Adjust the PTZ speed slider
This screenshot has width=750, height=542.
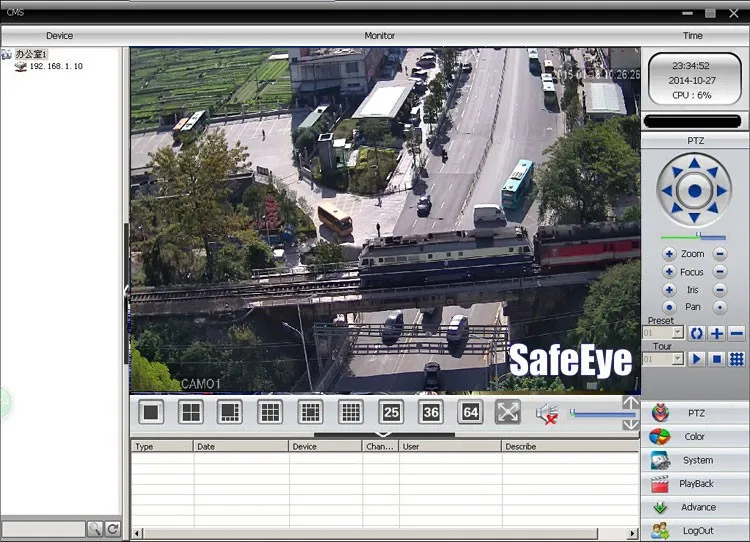(693, 236)
